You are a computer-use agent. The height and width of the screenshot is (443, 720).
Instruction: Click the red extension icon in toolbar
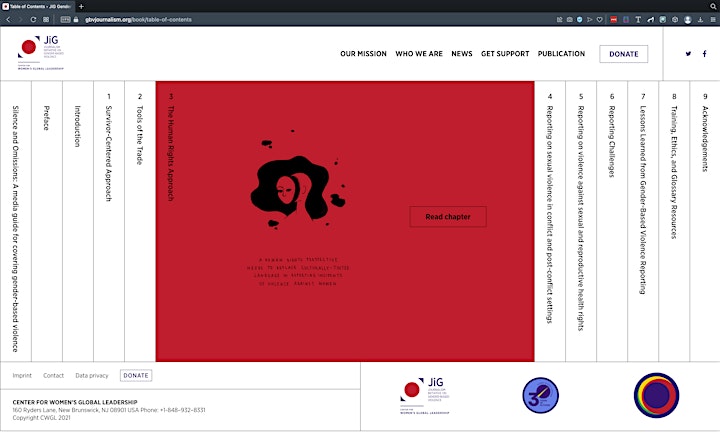click(x=613, y=20)
